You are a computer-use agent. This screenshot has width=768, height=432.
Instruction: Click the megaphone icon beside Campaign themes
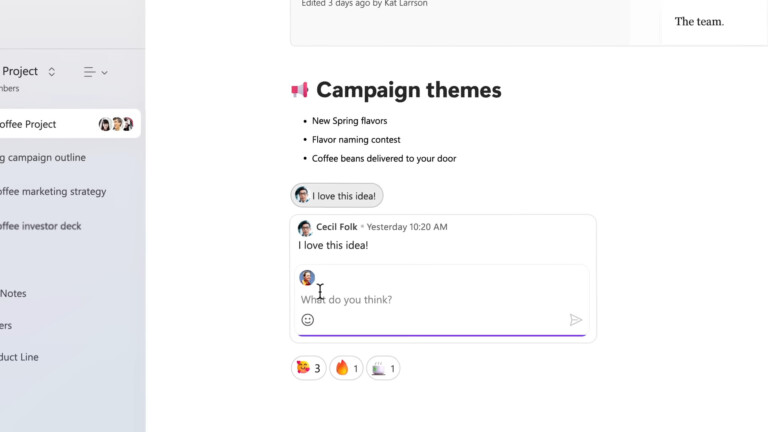click(300, 90)
